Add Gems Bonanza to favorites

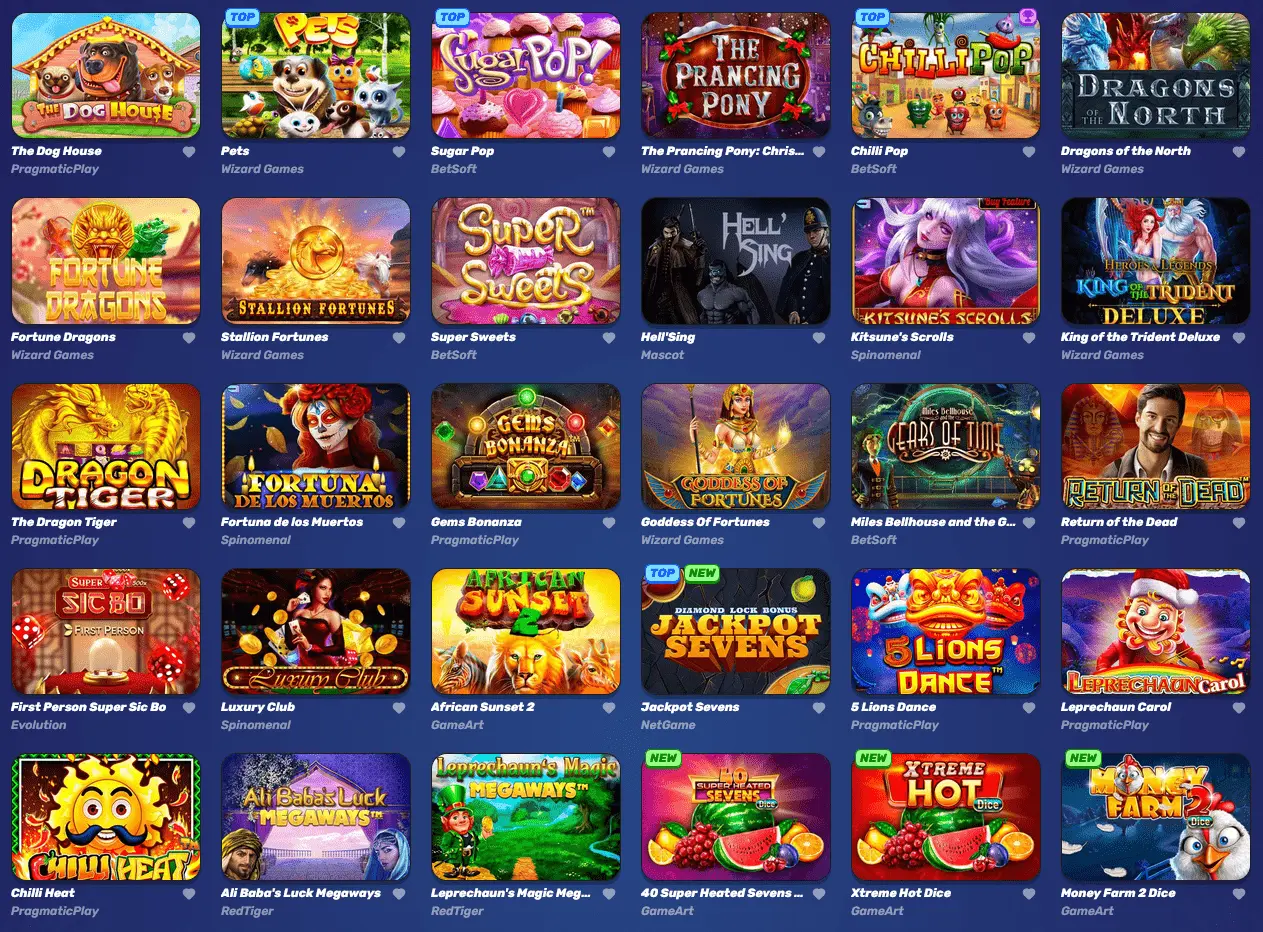609,523
